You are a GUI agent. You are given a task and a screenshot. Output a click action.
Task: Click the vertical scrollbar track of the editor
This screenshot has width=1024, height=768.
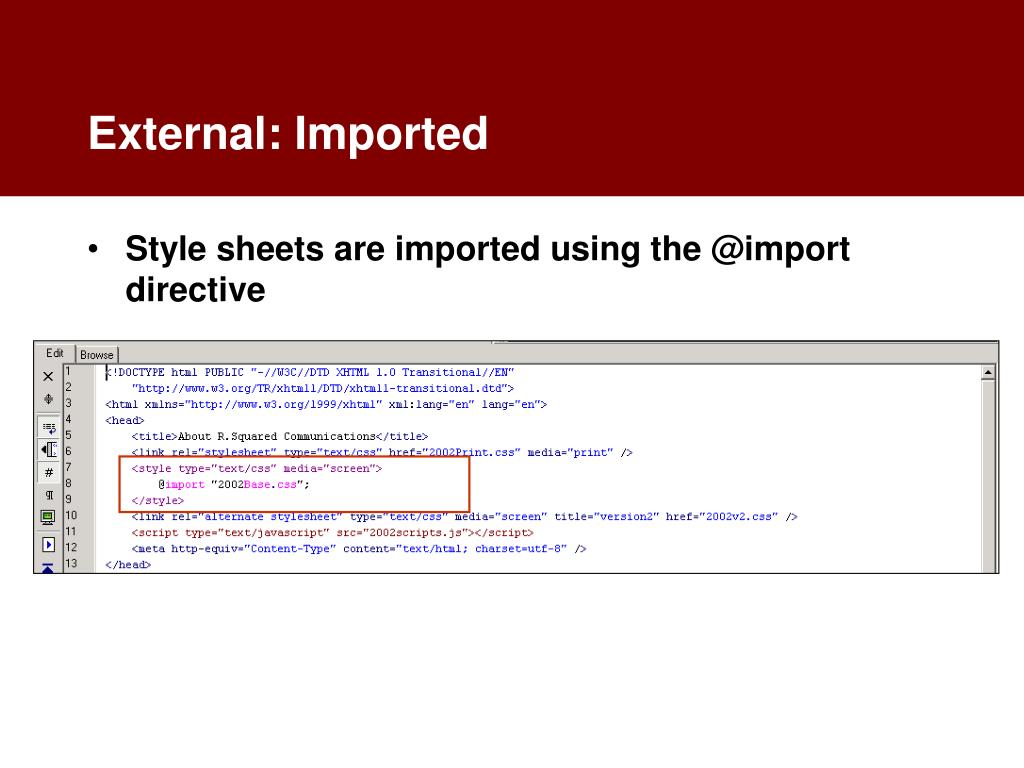988,475
